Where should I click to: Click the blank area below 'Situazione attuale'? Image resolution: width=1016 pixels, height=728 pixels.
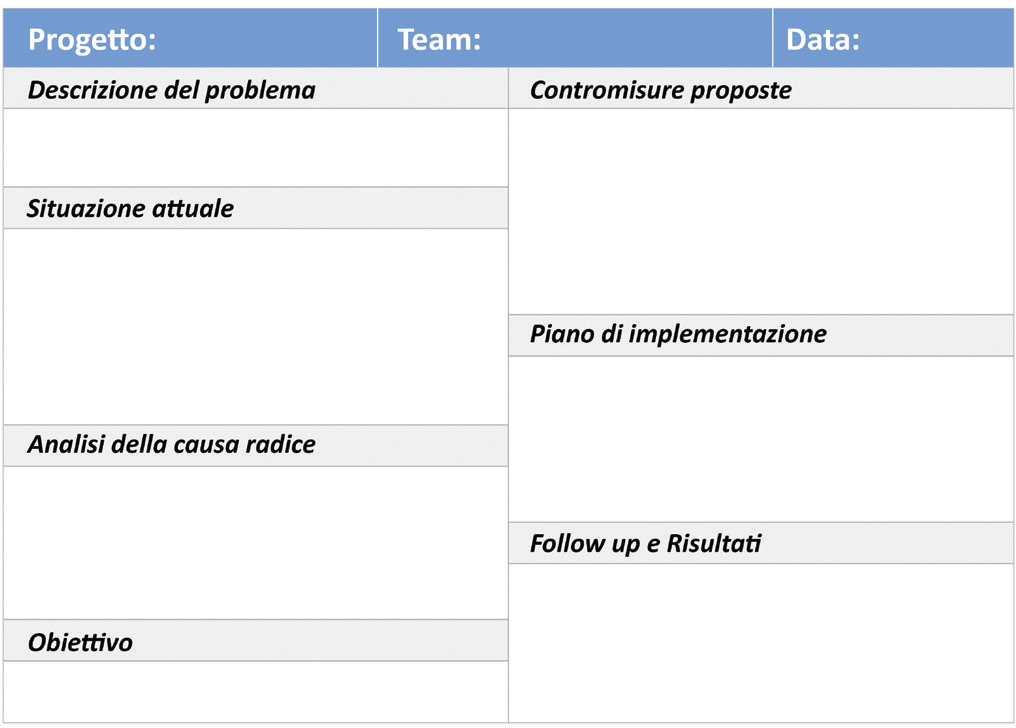coord(255,326)
